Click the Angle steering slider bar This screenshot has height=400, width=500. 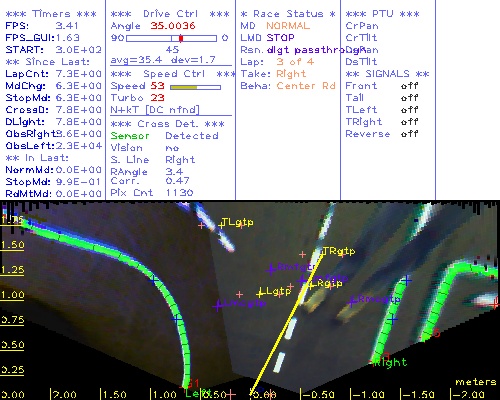pyautogui.click(x=171, y=38)
